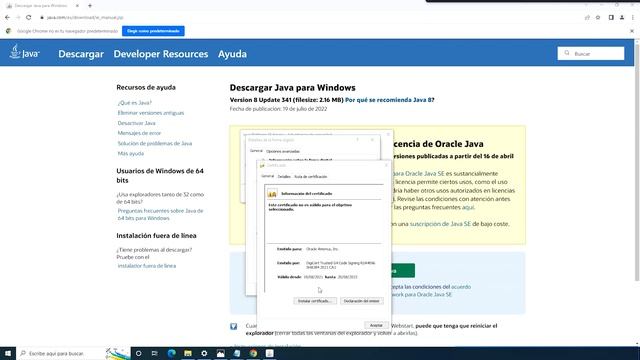This screenshot has height=360, width=640.
Task: Open the Más ayuda link
Action: tap(131, 153)
